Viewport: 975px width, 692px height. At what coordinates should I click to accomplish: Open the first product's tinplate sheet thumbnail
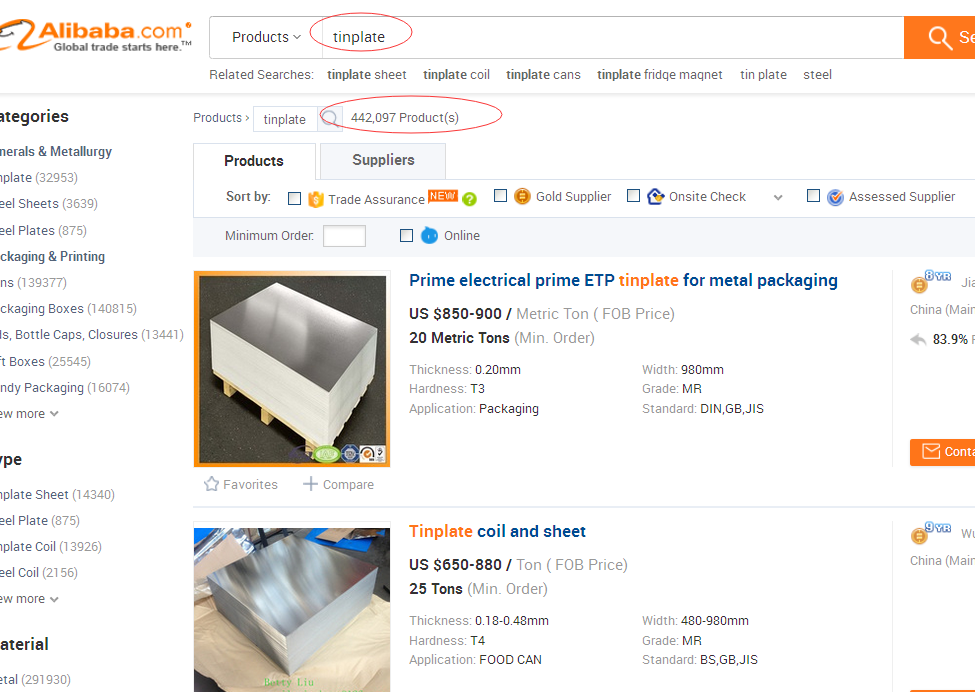[x=292, y=369]
